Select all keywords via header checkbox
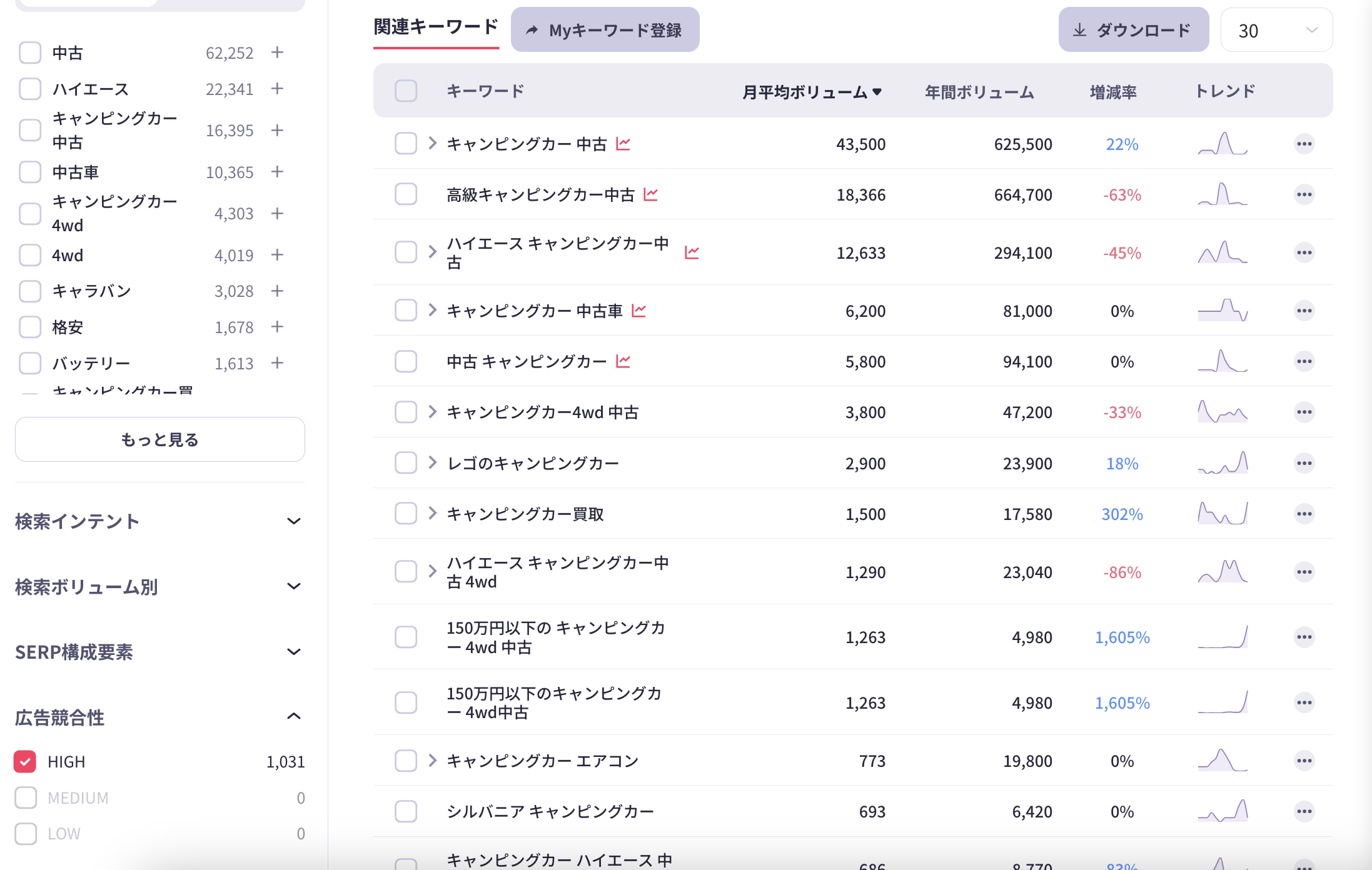 (x=405, y=91)
